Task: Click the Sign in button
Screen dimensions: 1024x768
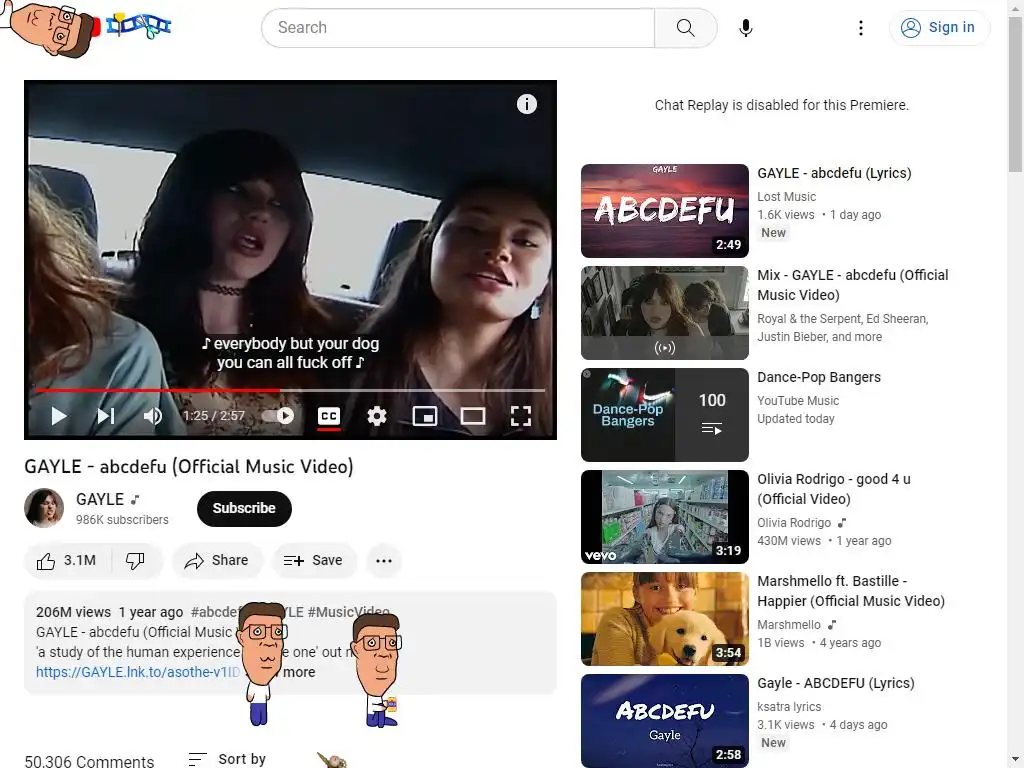Action: (x=939, y=27)
